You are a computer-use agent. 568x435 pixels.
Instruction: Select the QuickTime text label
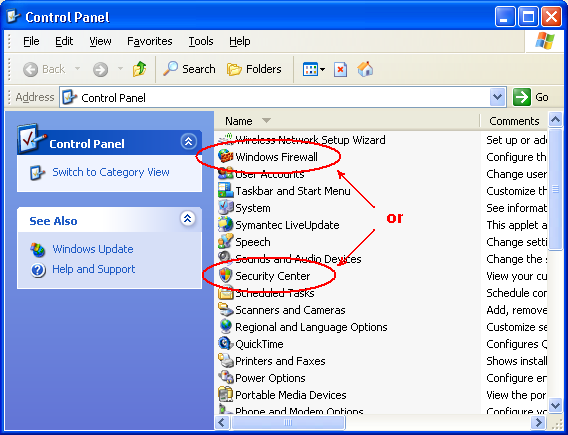(x=259, y=344)
